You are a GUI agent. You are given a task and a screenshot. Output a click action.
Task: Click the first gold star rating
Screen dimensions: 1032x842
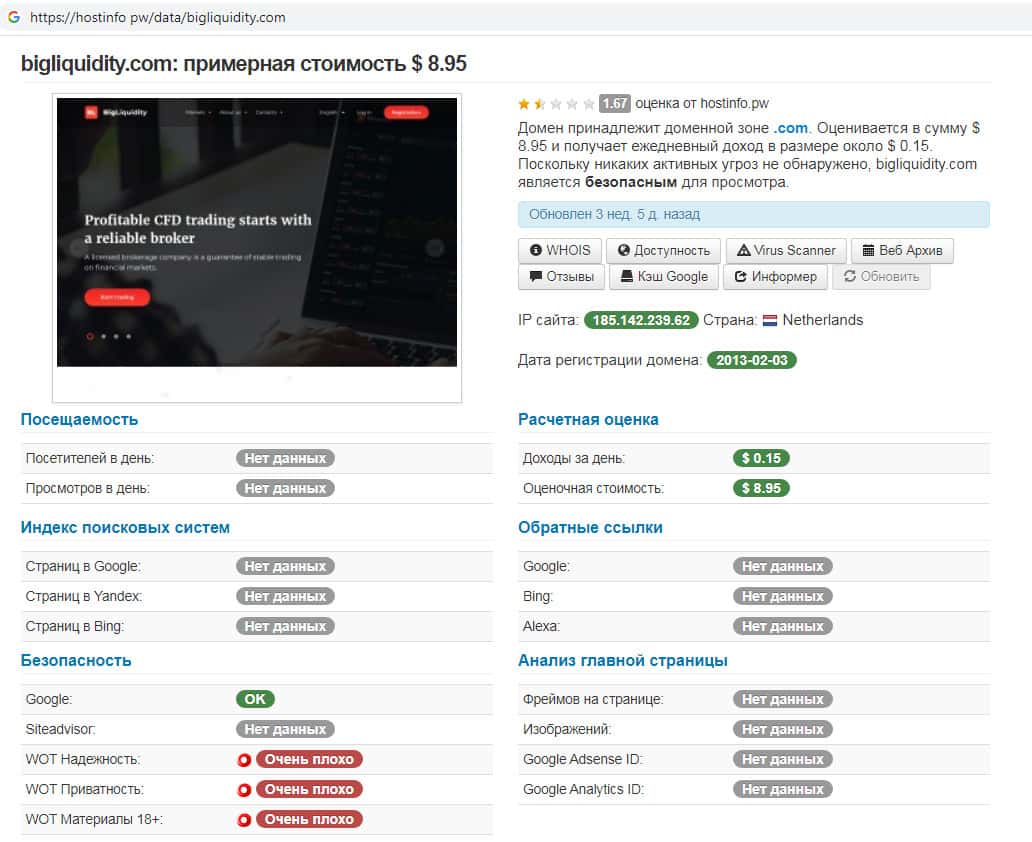tap(524, 104)
